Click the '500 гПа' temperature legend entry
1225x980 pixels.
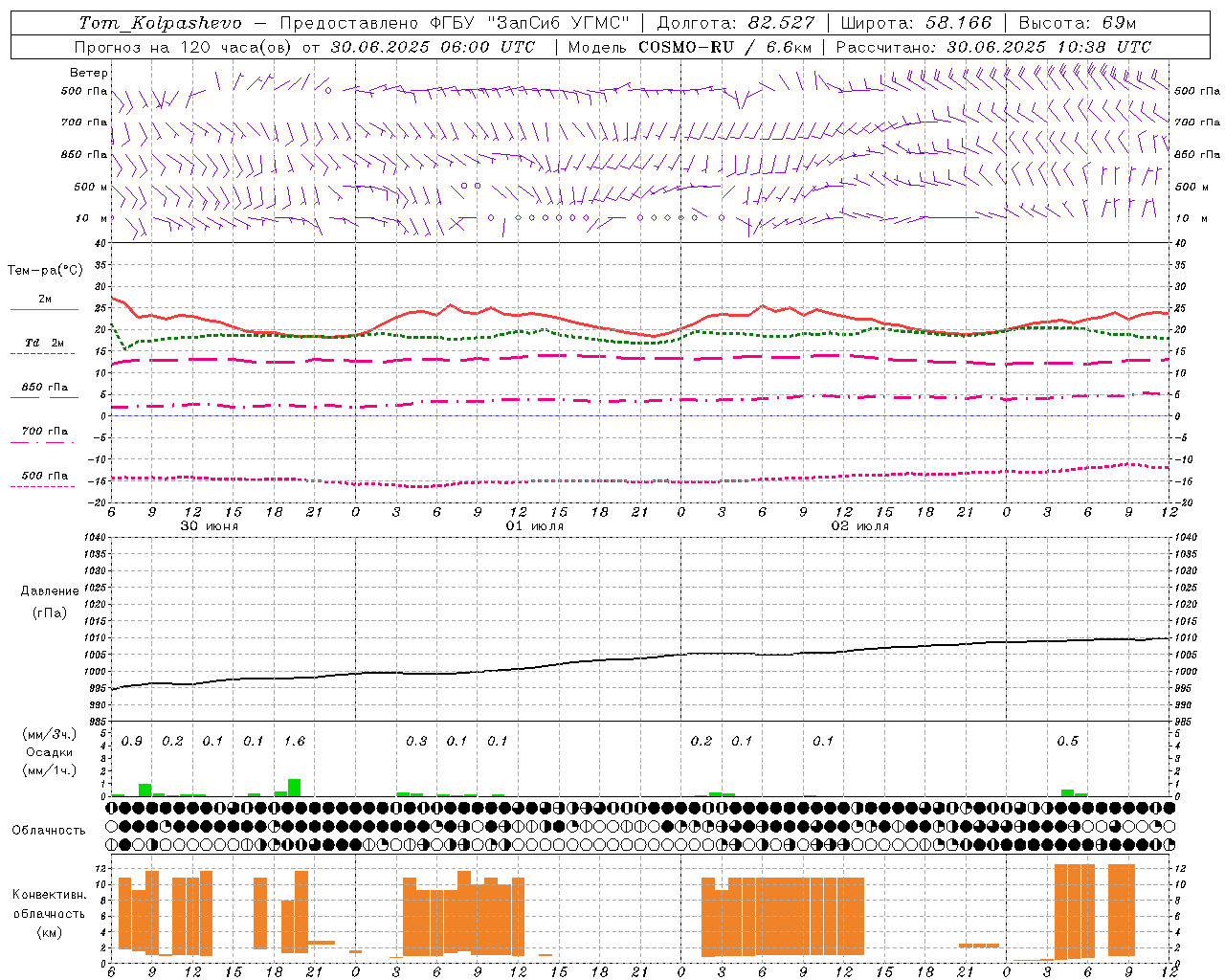pos(45,476)
